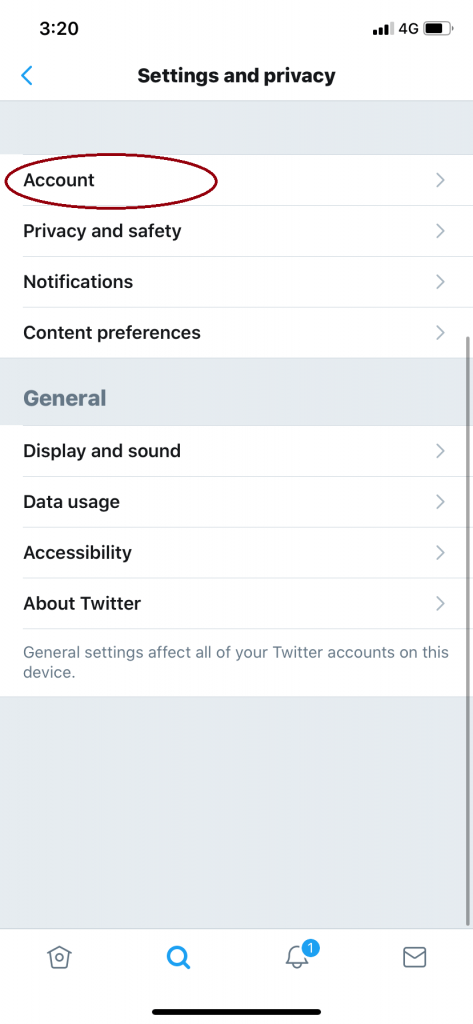Viewport: 473px width, 1024px height.
Task: Expand Account chevron arrow
Action: pos(440,180)
